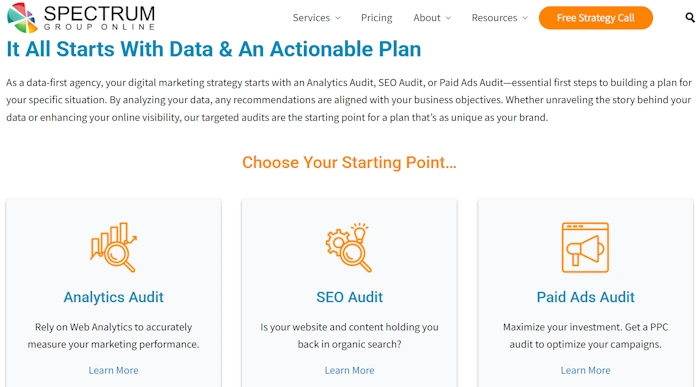
Task: Follow Learn More under SEO Audit
Action: (x=349, y=370)
